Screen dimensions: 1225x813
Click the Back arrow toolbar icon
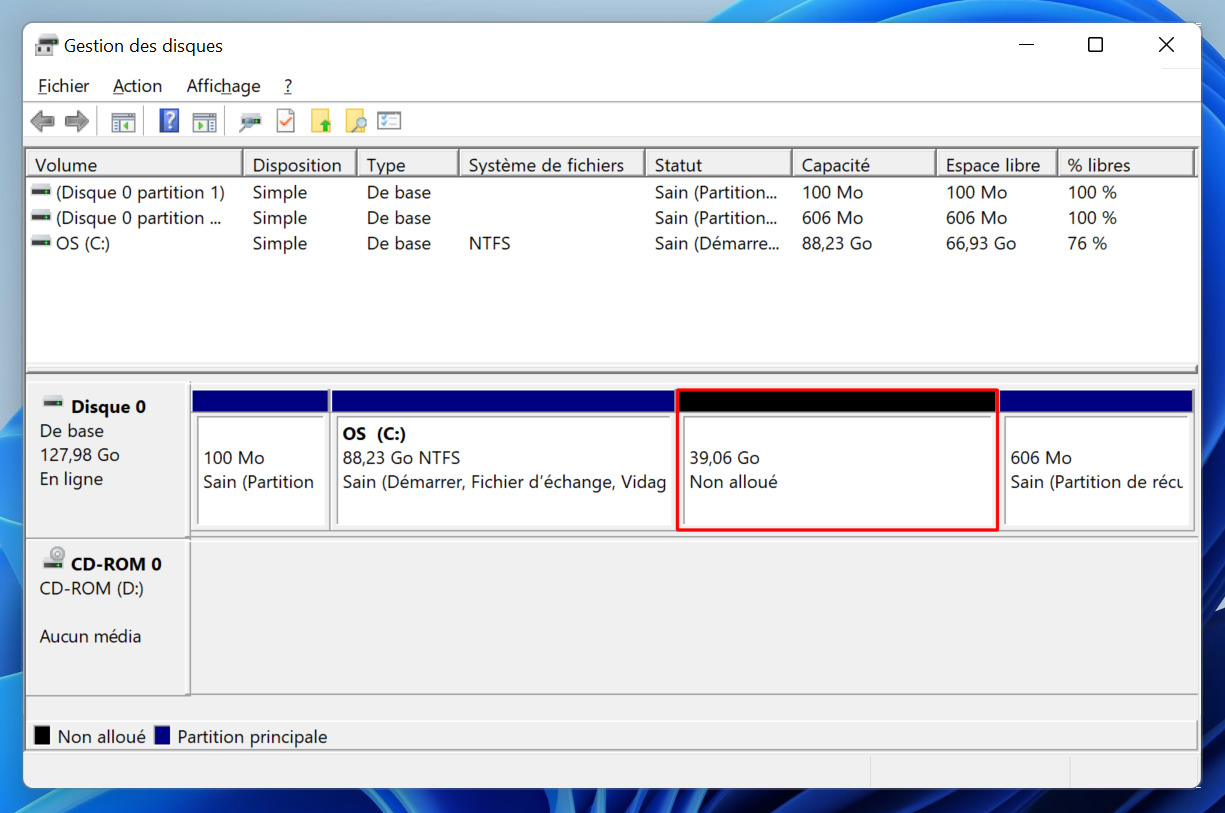point(42,122)
